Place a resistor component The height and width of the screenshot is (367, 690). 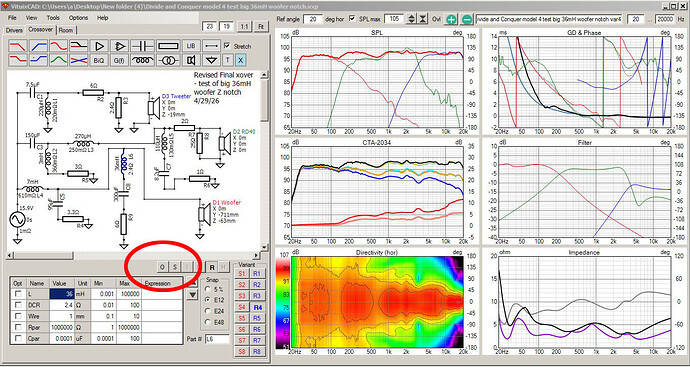click(x=168, y=46)
